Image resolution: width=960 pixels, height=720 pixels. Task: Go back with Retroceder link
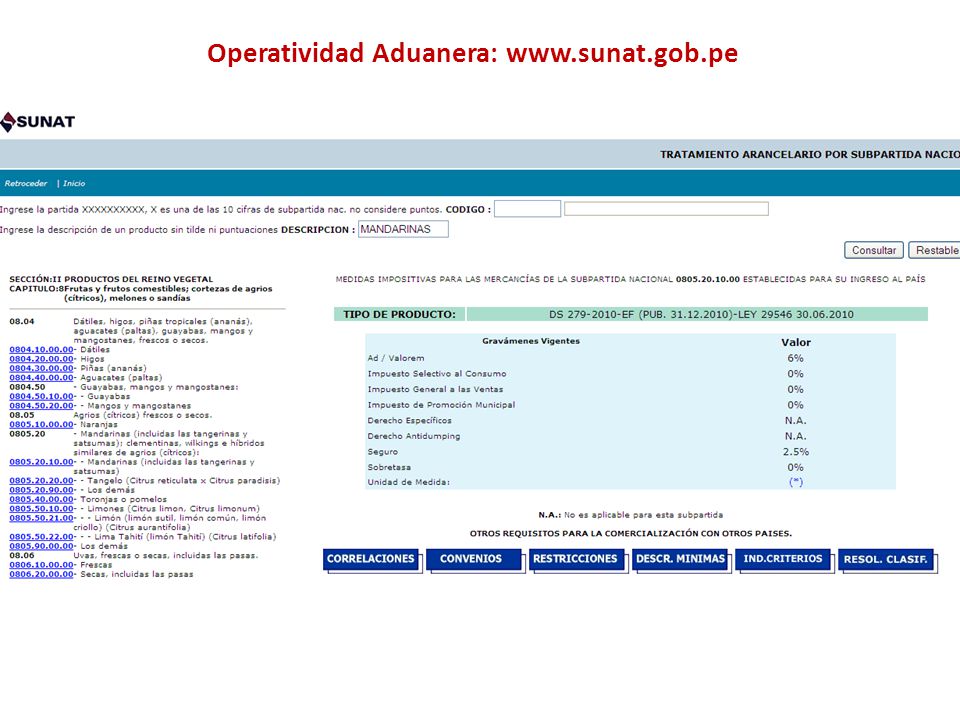26,183
